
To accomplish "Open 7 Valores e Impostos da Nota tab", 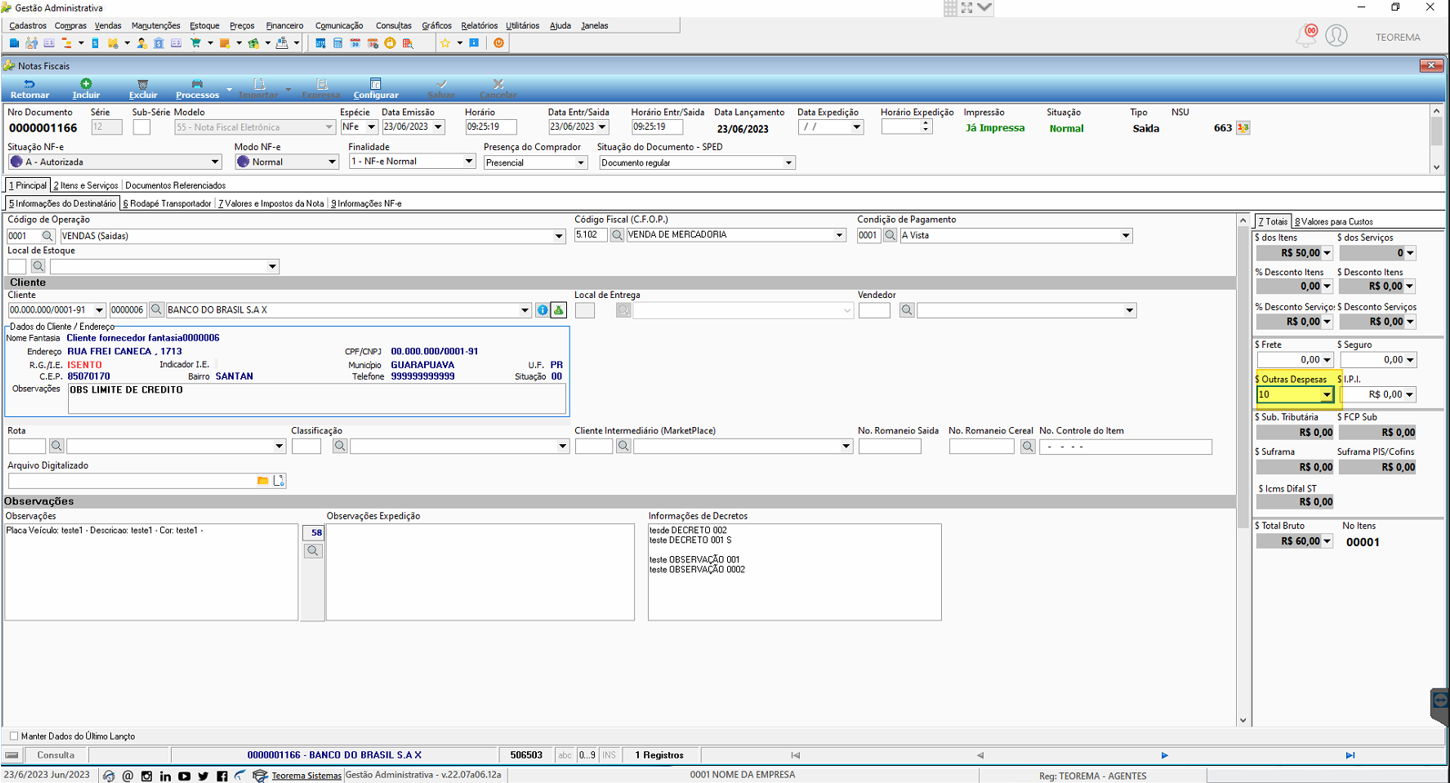I will (271, 203).
